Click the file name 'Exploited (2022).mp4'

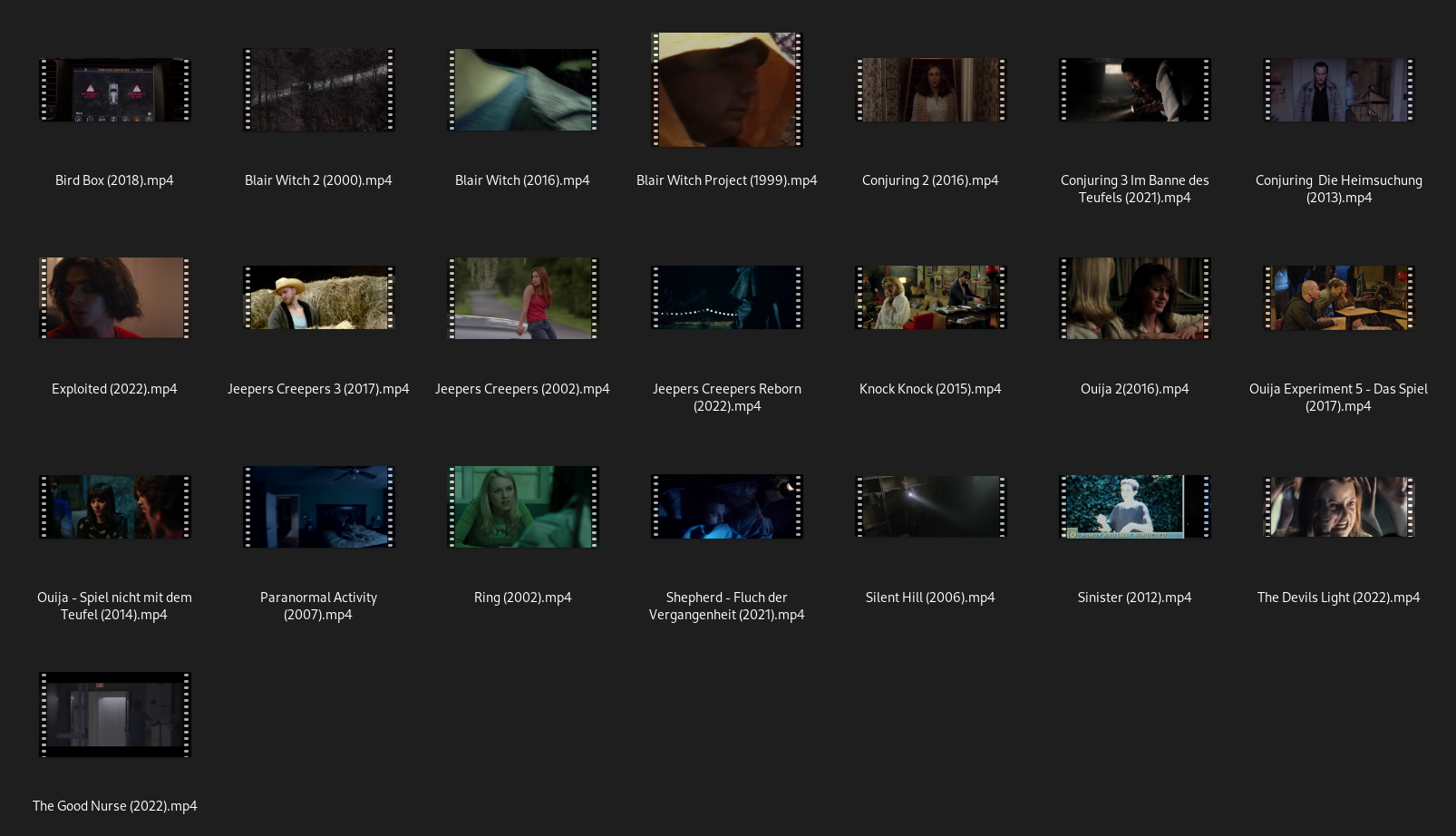(x=114, y=389)
